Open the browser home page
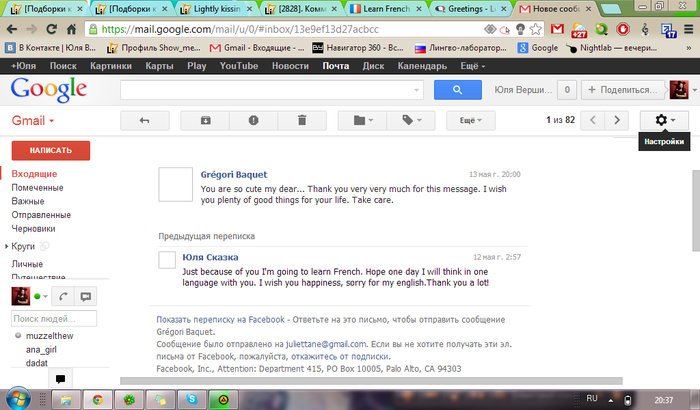This screenshot has height=410, width=700. tap(71, 29)
